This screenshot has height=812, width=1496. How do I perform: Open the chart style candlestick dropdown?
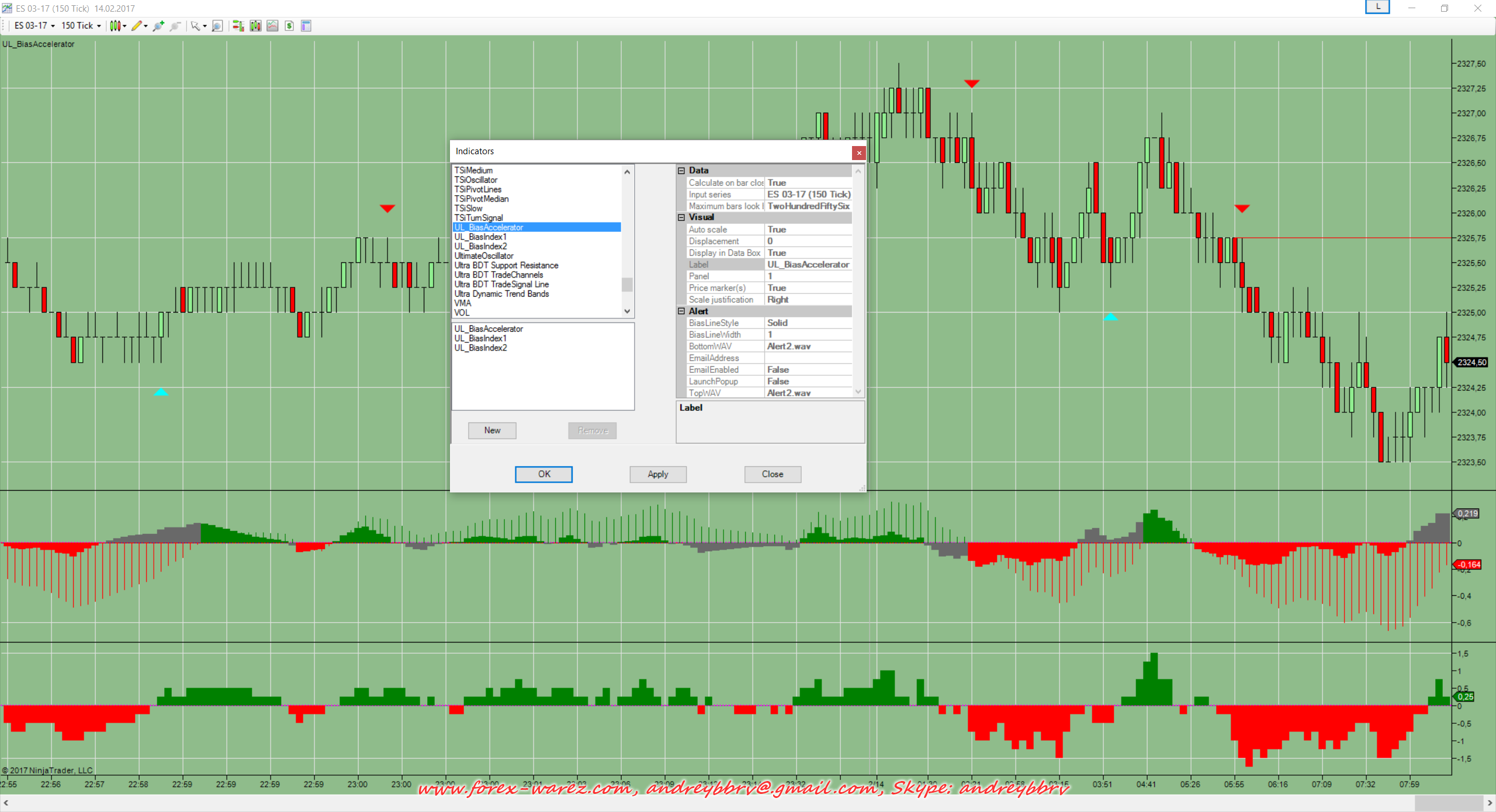117,26
